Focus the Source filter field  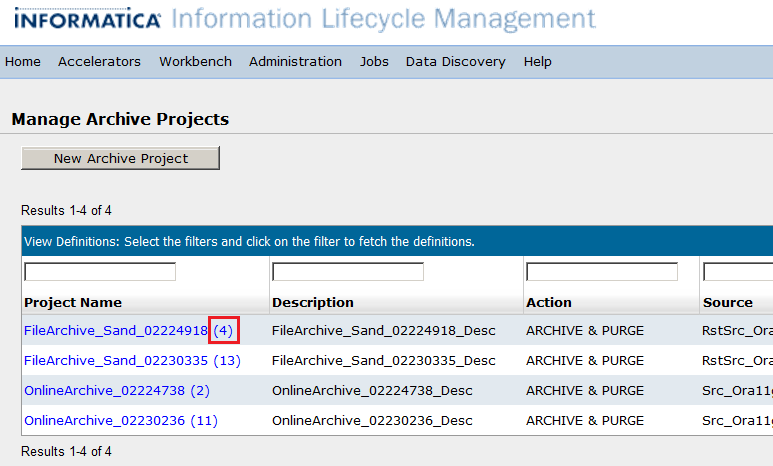(x=738, y=272)
